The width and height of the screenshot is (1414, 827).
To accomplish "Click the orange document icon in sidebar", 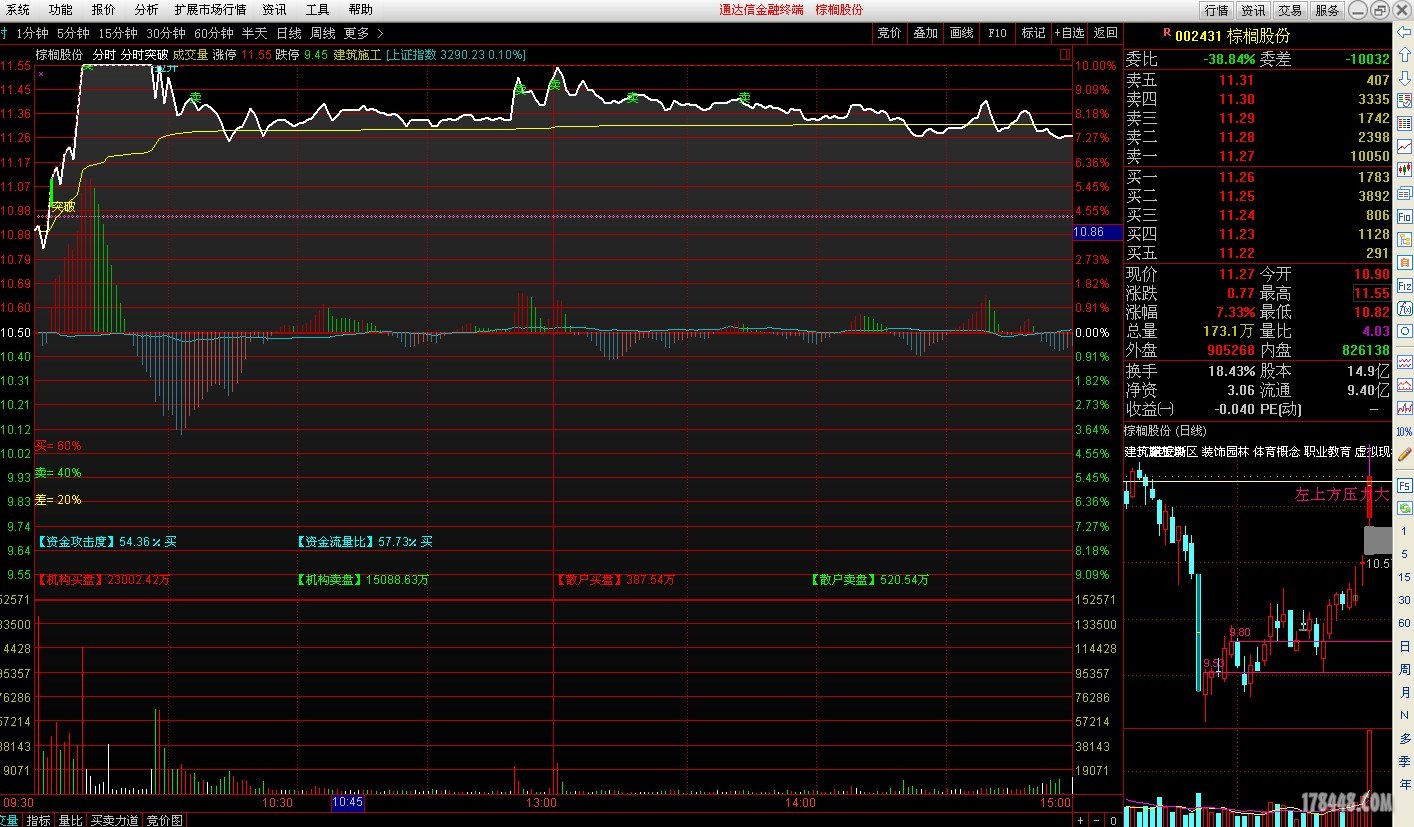I will [1405, 261].
